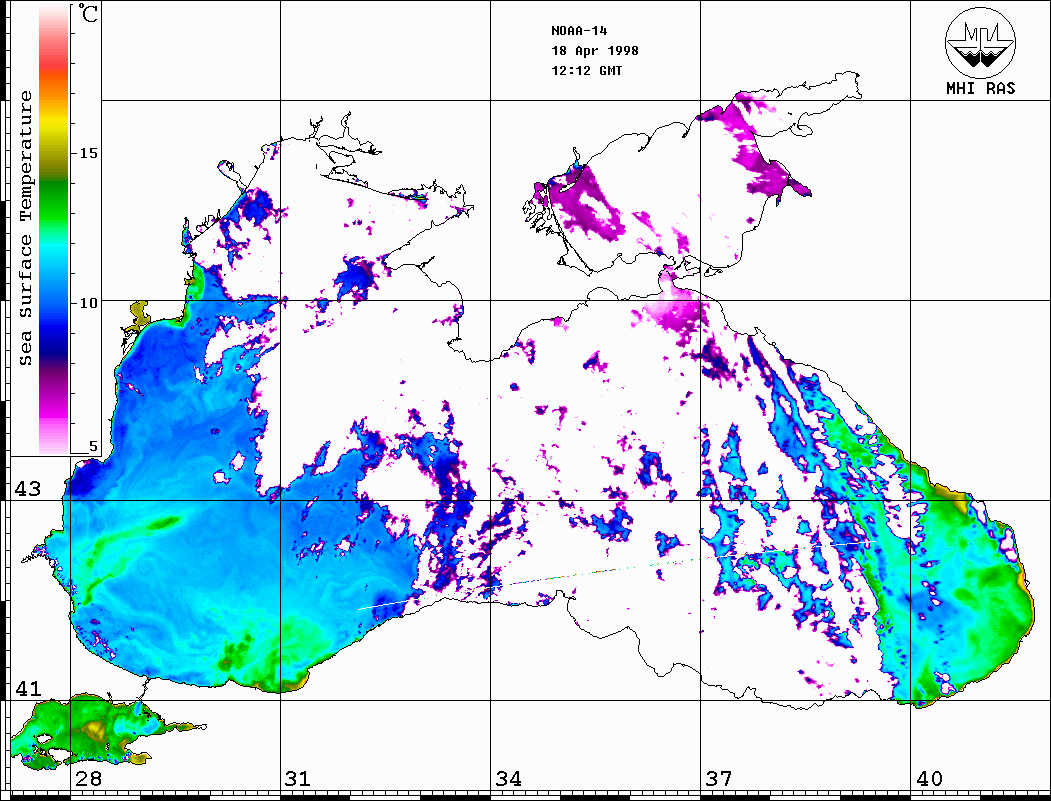Click the longitude label 37
The width and height of the screenshot is (1051, 801).
(719, 779)
